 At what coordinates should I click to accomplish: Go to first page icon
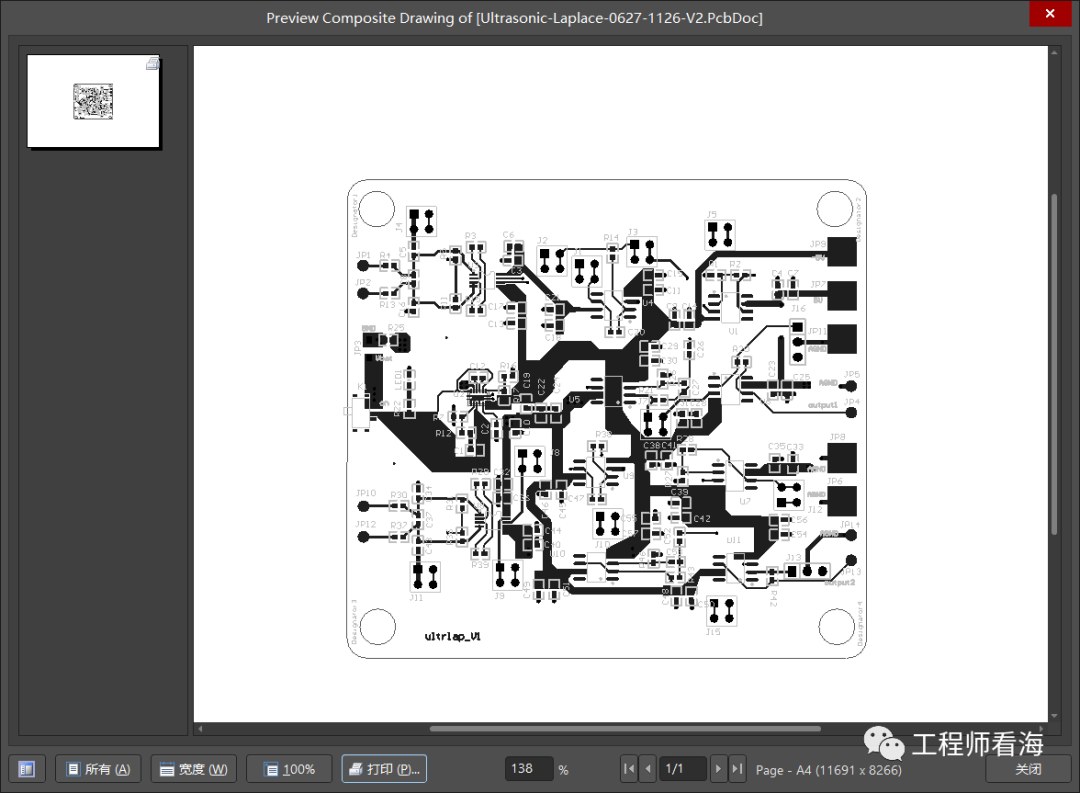(628, 769)
